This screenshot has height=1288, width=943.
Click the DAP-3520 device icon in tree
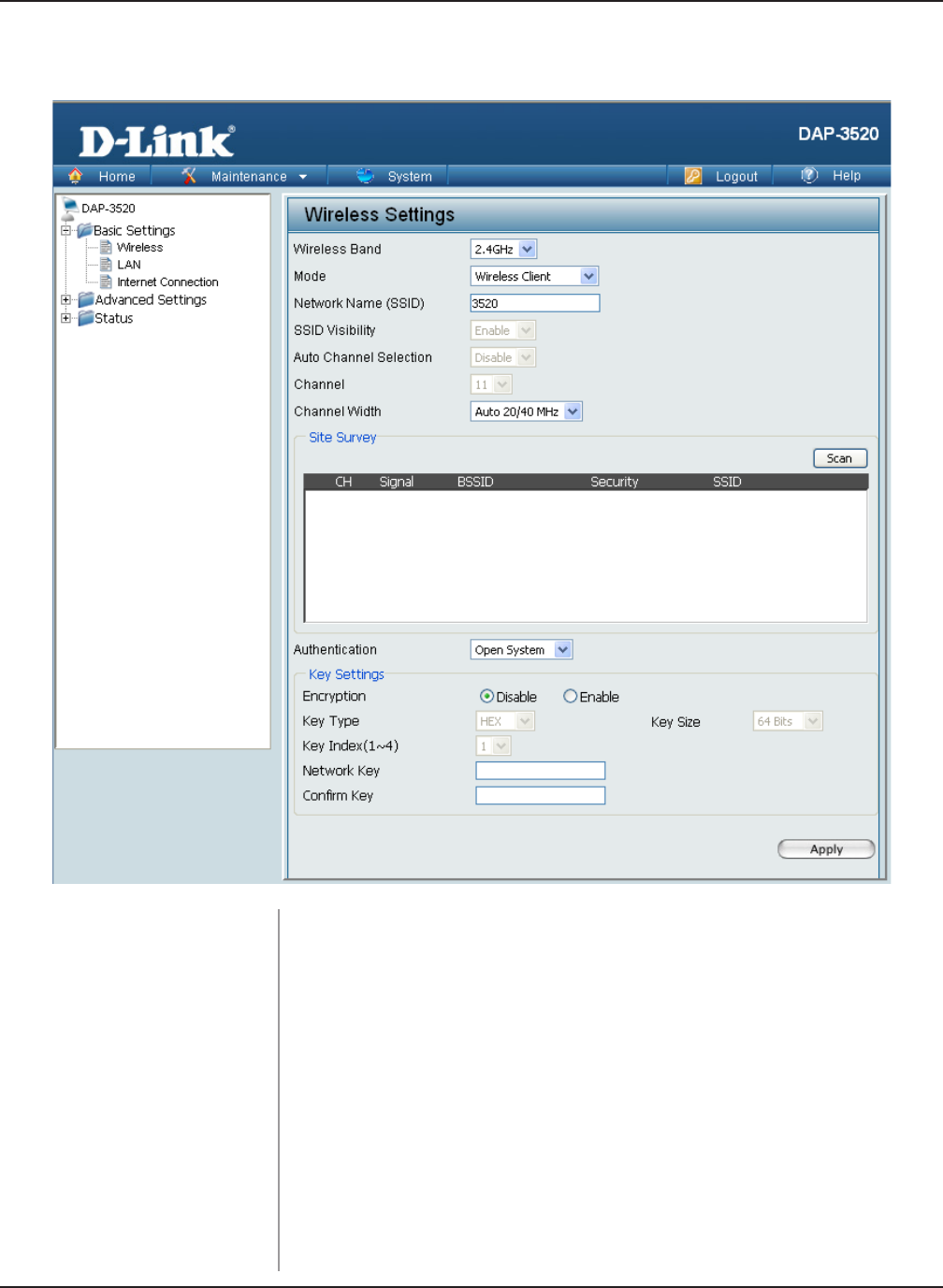[70, 207]
